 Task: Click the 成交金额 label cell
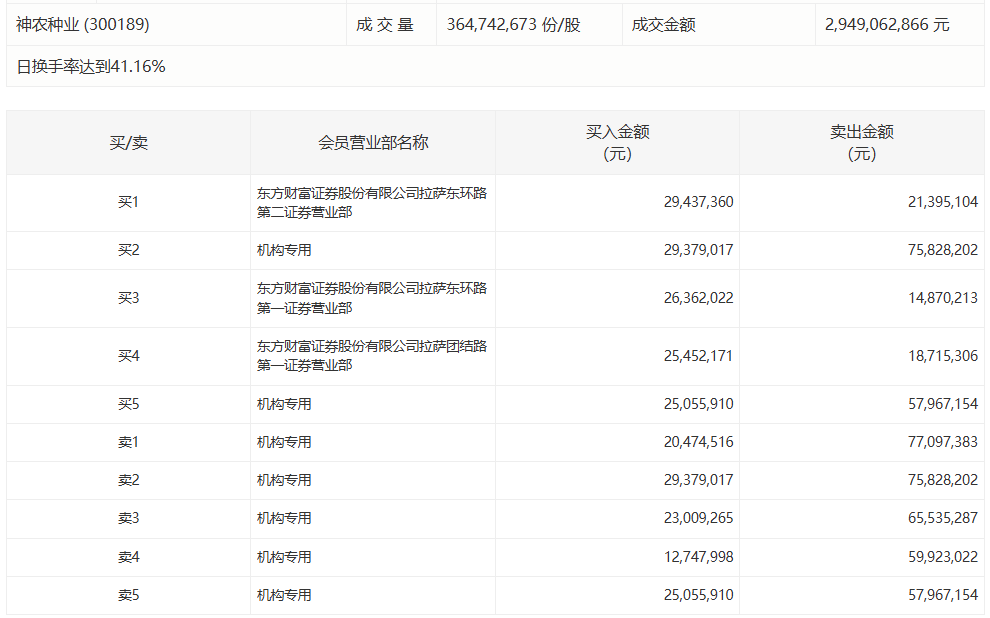click(x=663, y=24)
